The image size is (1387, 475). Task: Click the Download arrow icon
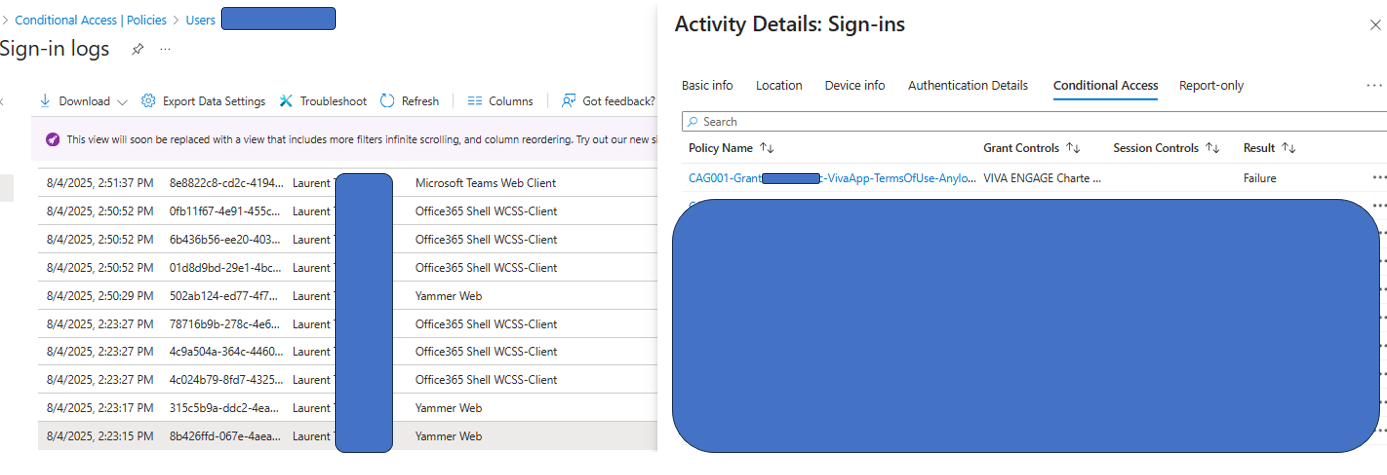[x=45, y=101]
